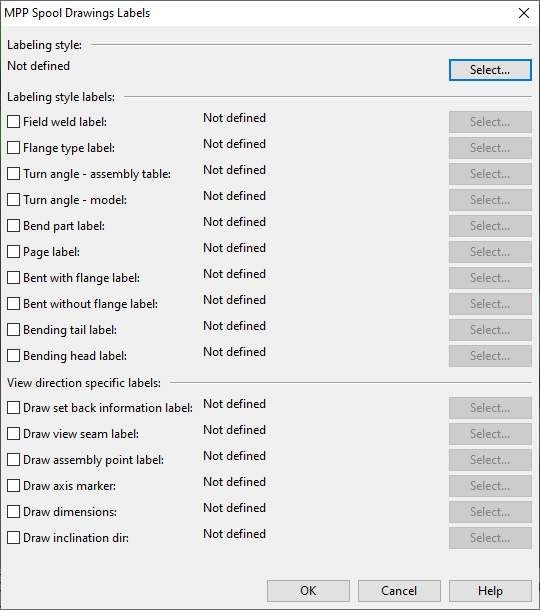540x610 pixels.
Task: Enable Field weld label checkbox
Action: (x=14, y=122)
